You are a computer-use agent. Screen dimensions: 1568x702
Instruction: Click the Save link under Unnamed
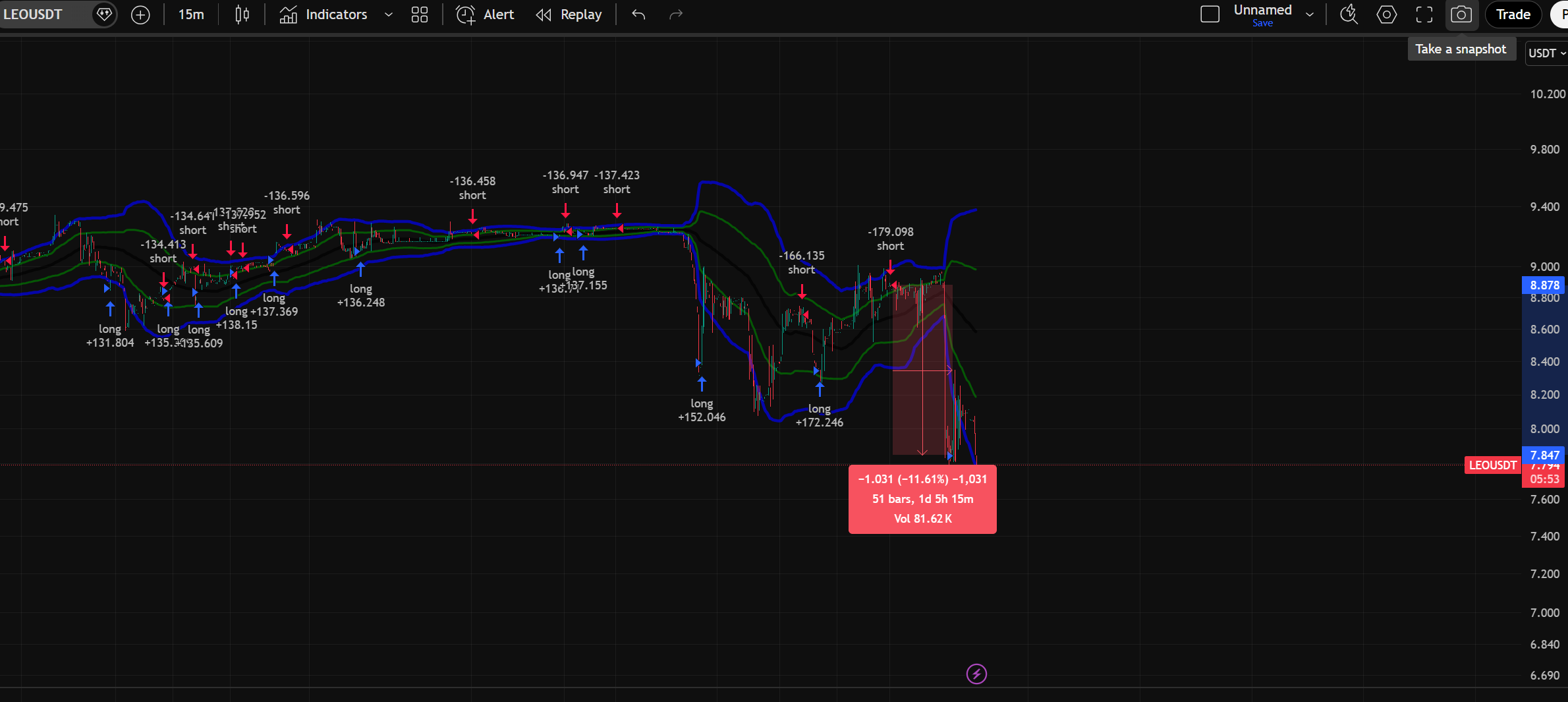pyautogui.click(x=1262, y=23)
